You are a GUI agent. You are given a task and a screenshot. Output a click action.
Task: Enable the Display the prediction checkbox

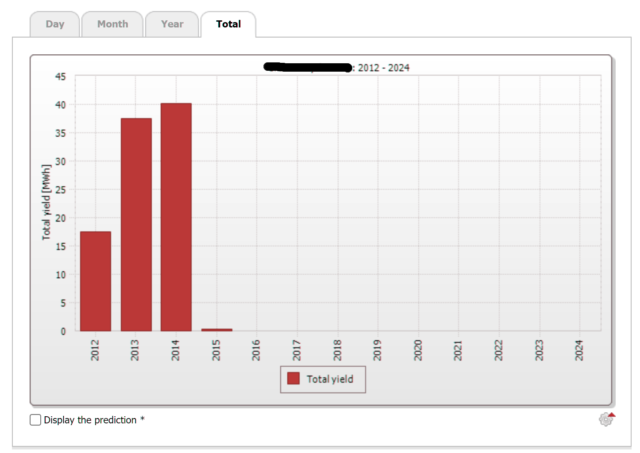[36, 420]
